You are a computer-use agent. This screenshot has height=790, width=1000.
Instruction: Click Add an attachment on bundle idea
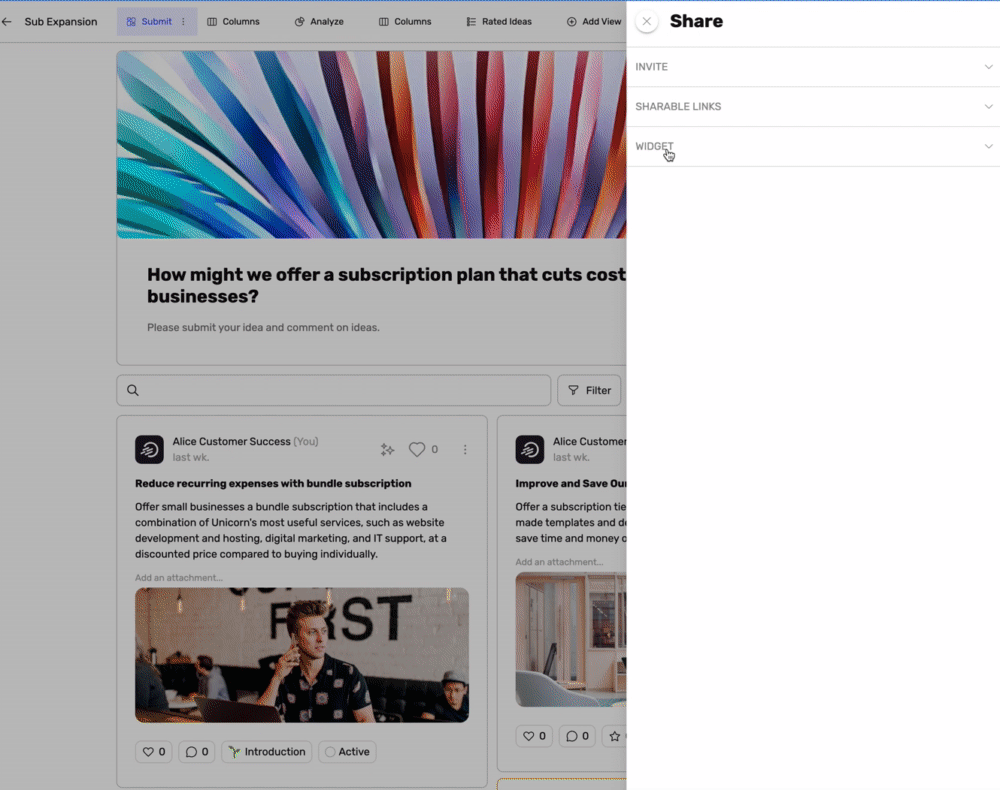click(179, 578)
